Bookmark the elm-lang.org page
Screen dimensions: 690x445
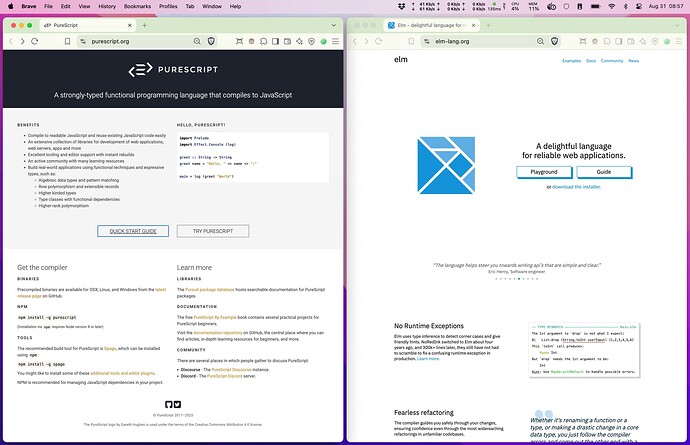(x=411, y=41)
